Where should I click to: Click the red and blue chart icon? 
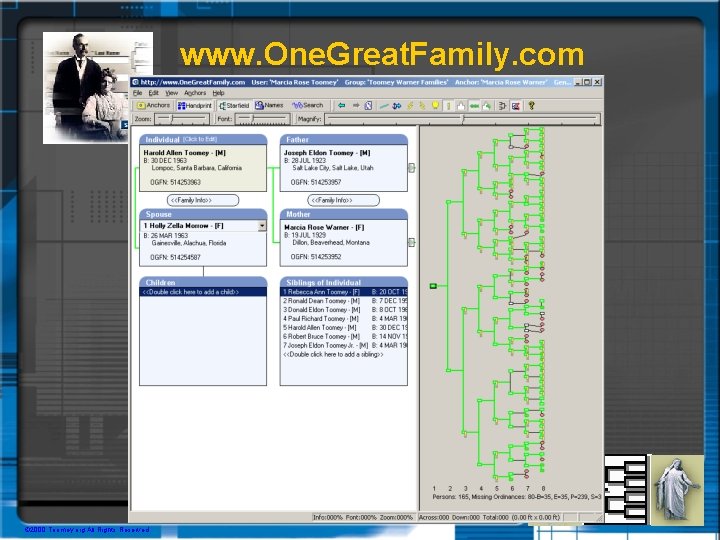coord(516,106)
